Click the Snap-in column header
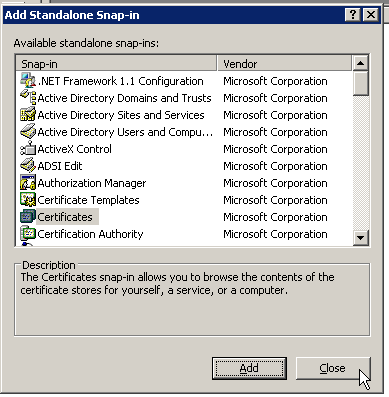389x397 pixels. [x=116, y=64]
